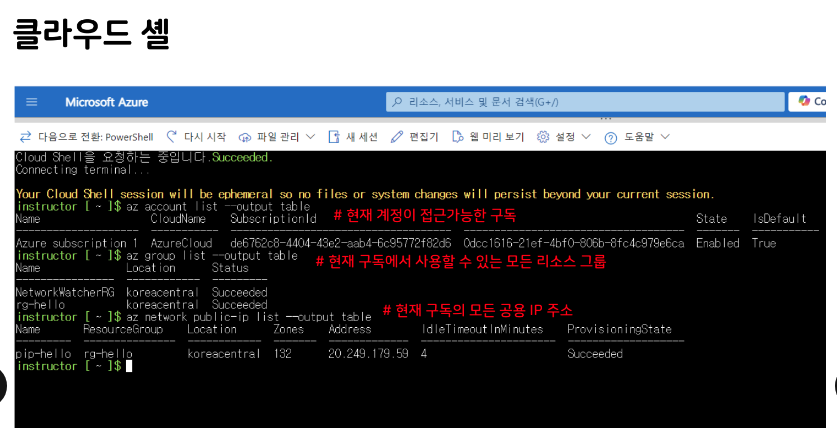Click the resource search field
Viewport: 837px width, 444px height.
(x=585, y=102)
